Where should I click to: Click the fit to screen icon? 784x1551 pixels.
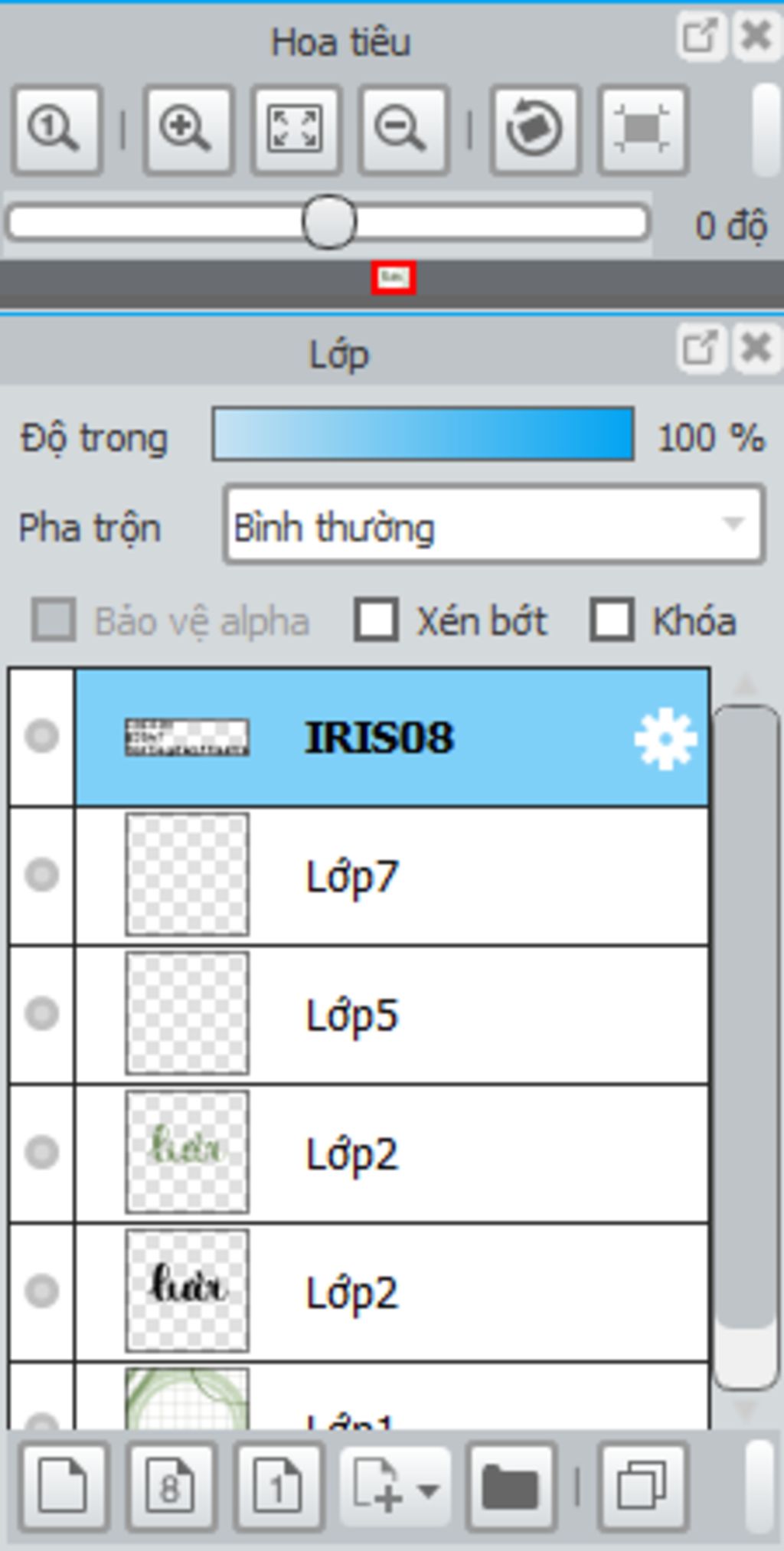tap(296, 129)
